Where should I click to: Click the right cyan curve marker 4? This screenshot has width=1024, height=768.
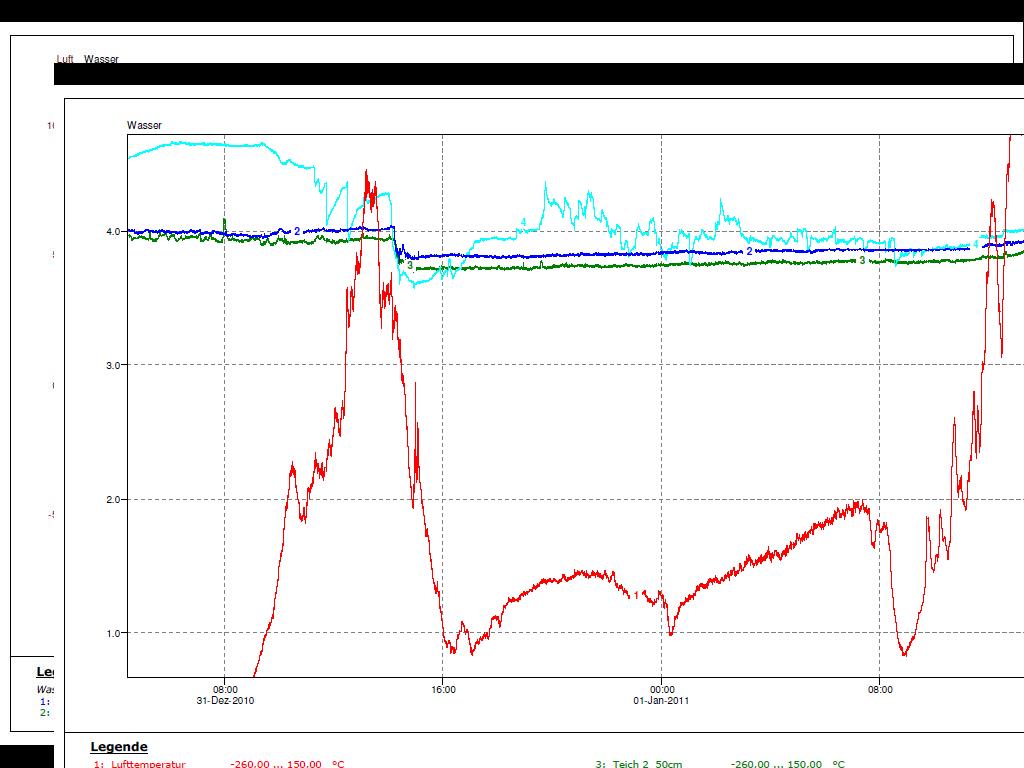click(976, 244)
